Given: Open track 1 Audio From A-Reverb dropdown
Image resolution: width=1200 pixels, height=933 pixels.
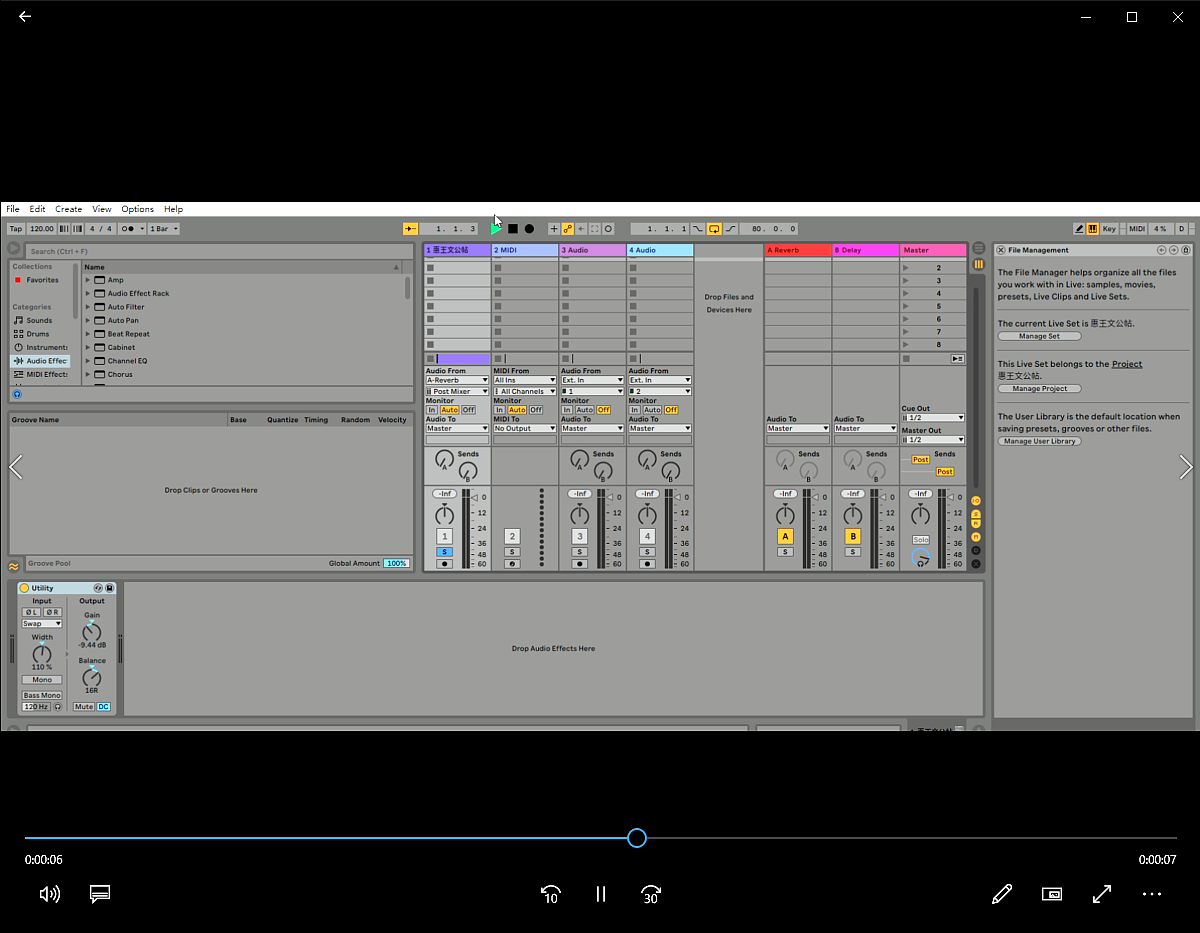Looking at the screenshot, I should point(457,381).
